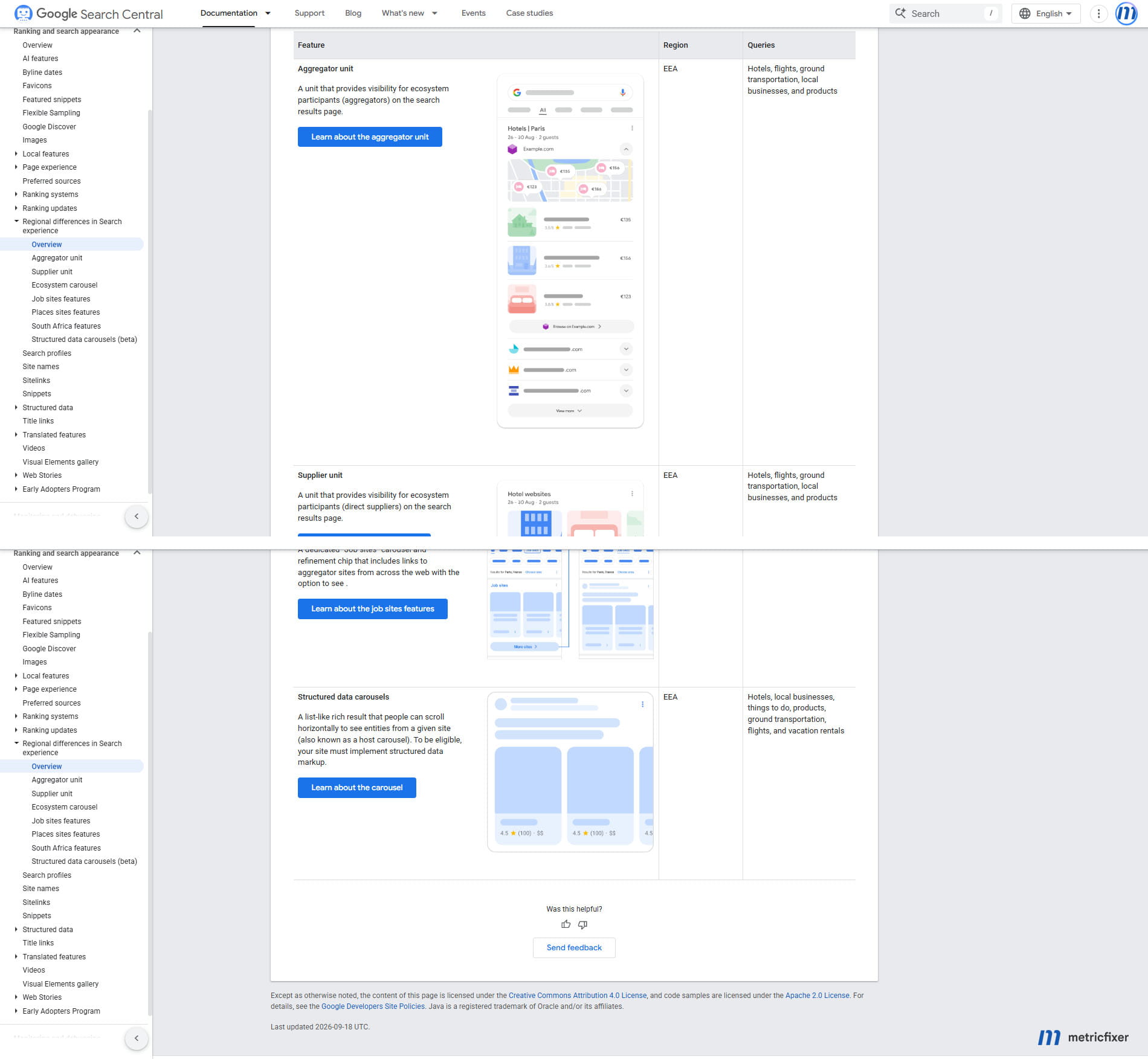Screen dimensions: 1148x1059
Task: Rate the page with thumbs down
Action: pyautogui.click(x=582, y=924)
